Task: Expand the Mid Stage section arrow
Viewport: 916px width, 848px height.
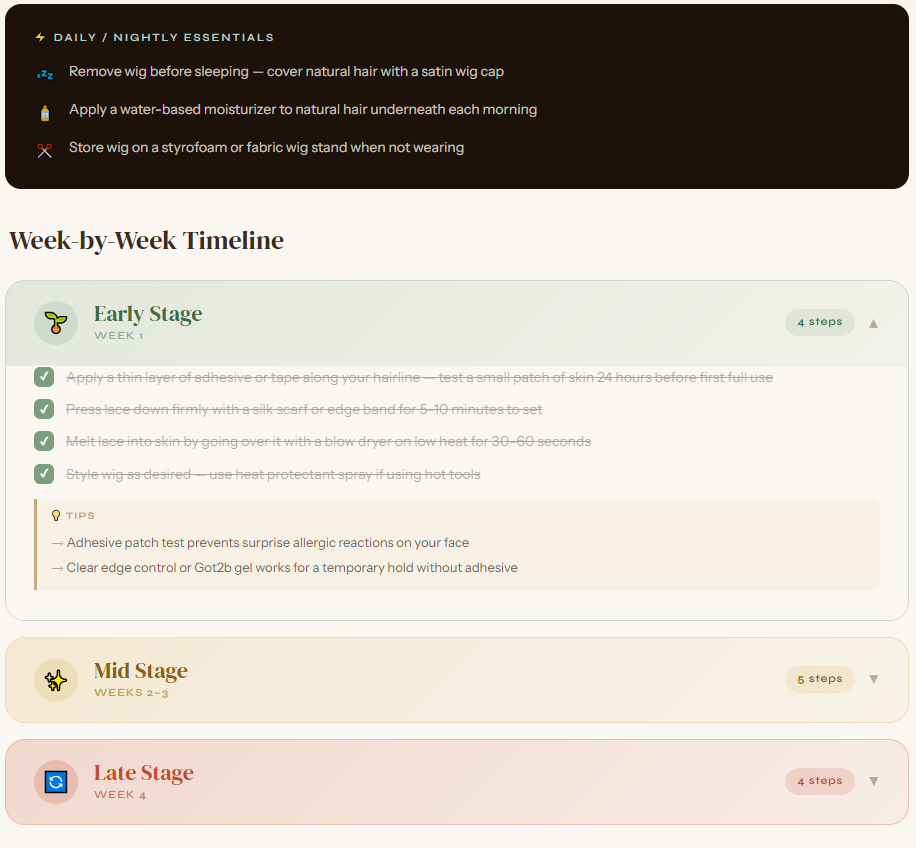Action: (873, 680)
